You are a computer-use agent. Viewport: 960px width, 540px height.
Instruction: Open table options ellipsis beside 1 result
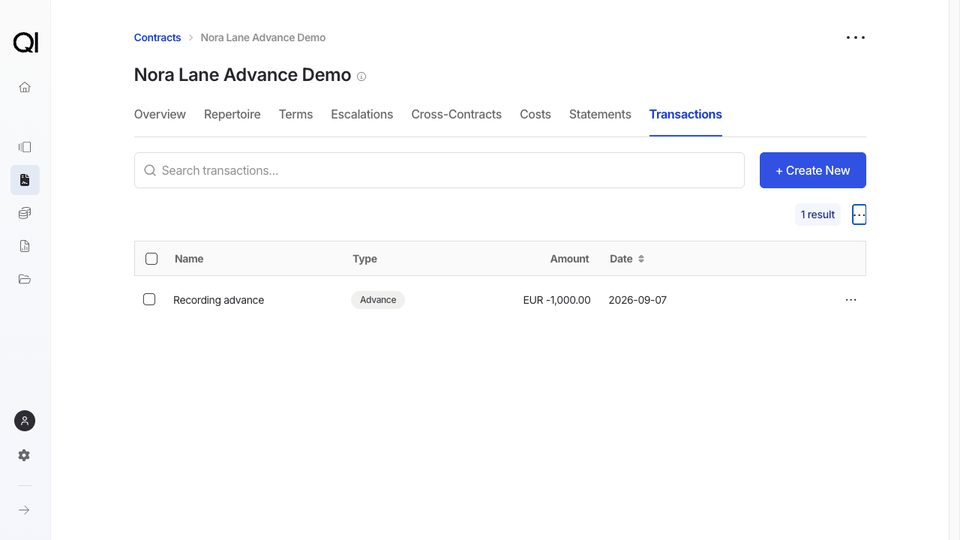click(x=859, y=215)
